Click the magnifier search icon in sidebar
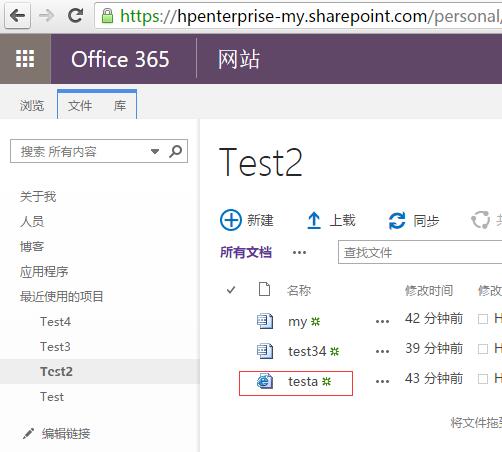502x452 pixels. (x=175, y=151)
